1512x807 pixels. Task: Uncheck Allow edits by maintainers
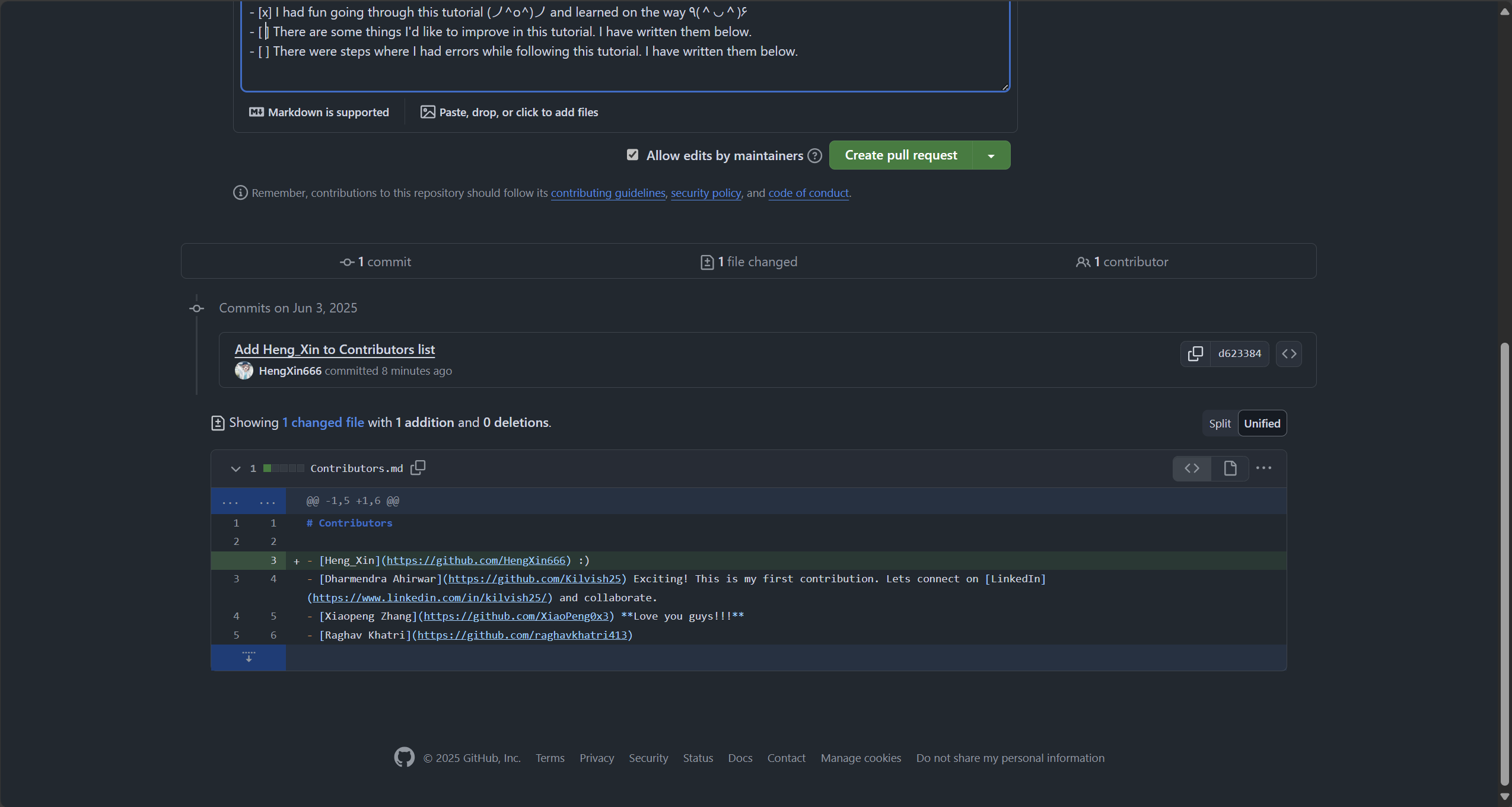point(632,155)
